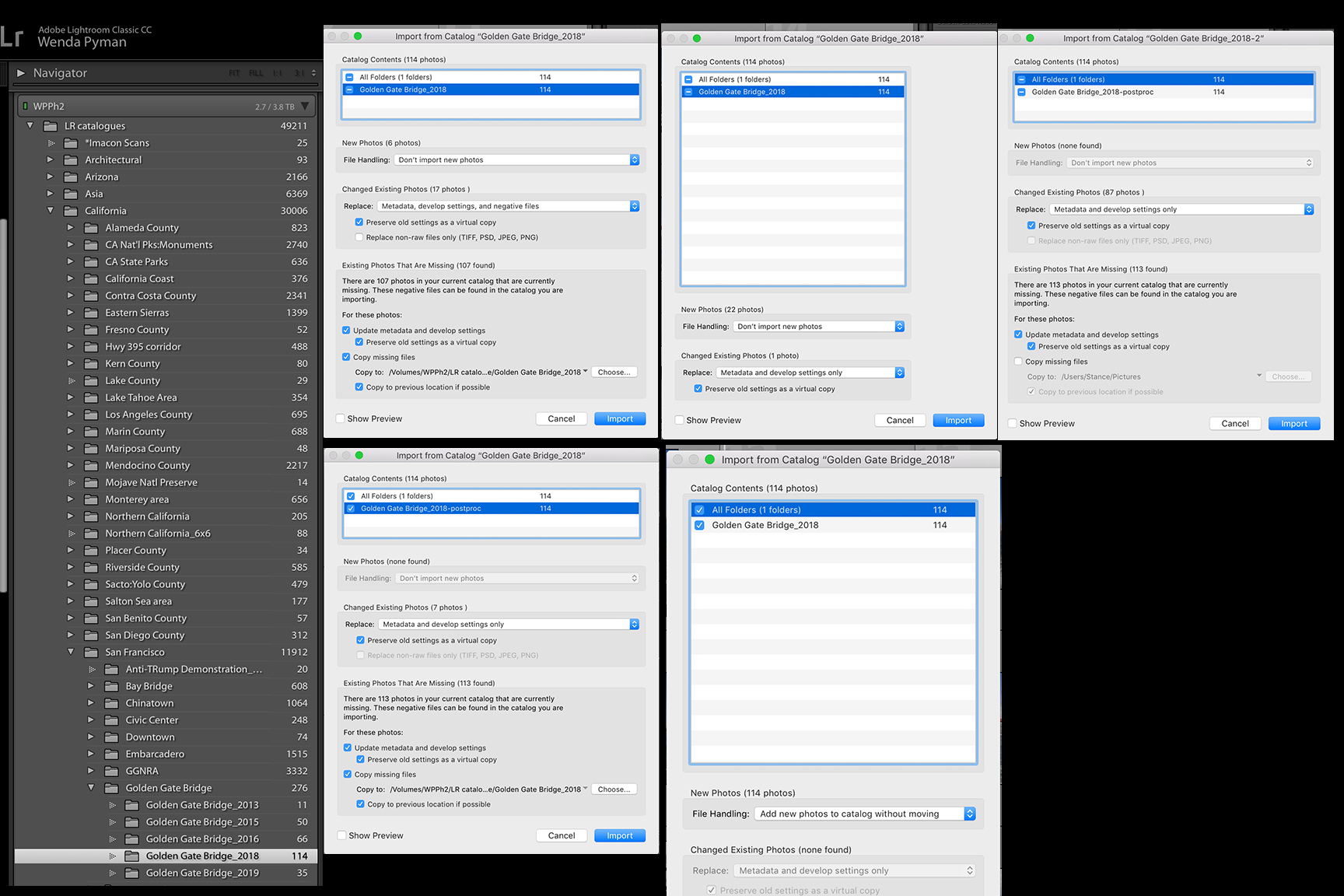Select 1:1 zoom in Navigator
This screenshot has height=896, width=1344.
(278, 73)
